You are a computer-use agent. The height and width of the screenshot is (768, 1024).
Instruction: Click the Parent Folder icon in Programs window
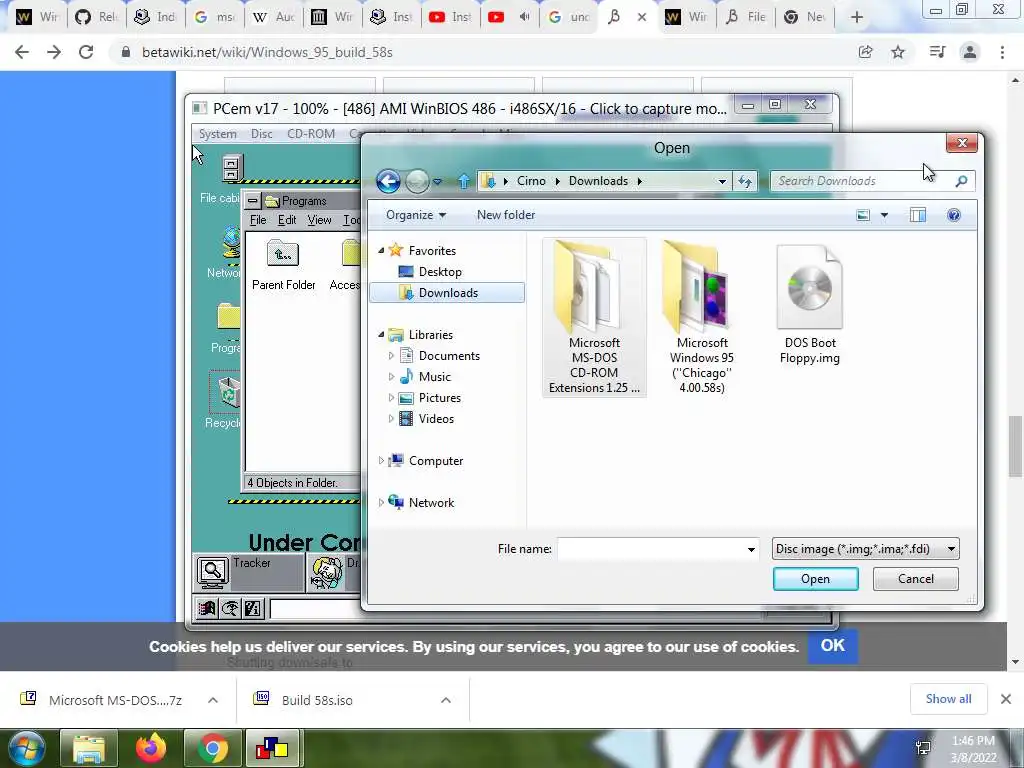point(283,254)
